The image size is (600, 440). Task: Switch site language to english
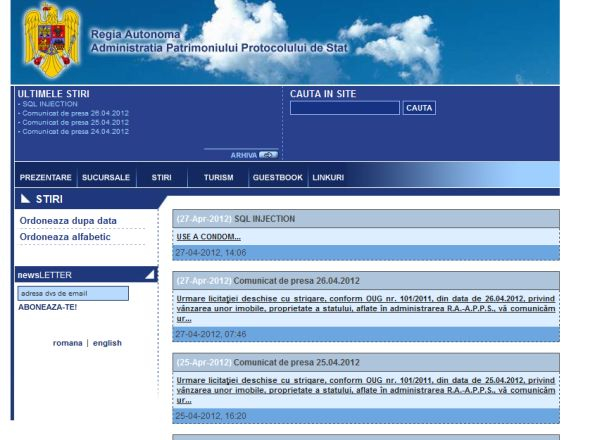(x=107, y=343)
